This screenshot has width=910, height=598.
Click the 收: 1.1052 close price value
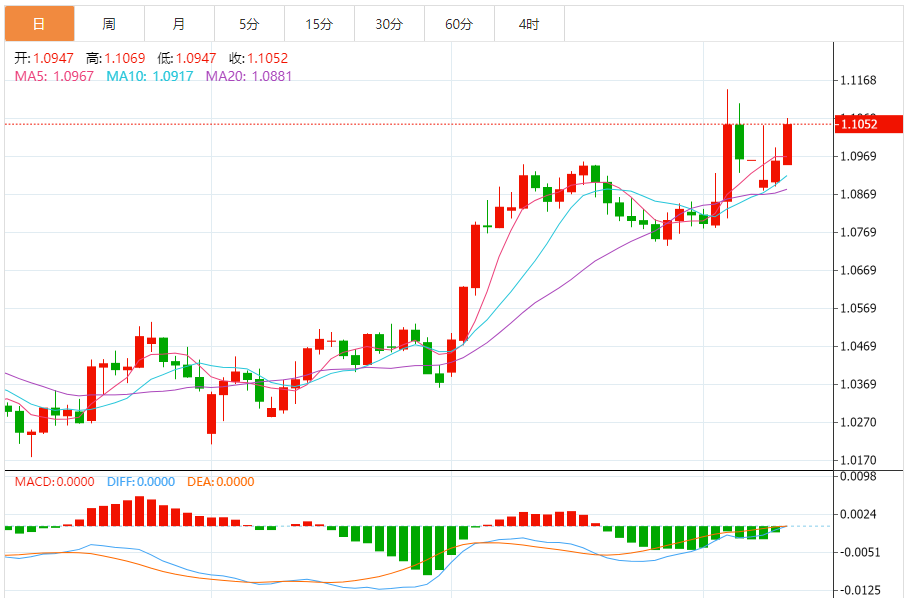[258, 58]
